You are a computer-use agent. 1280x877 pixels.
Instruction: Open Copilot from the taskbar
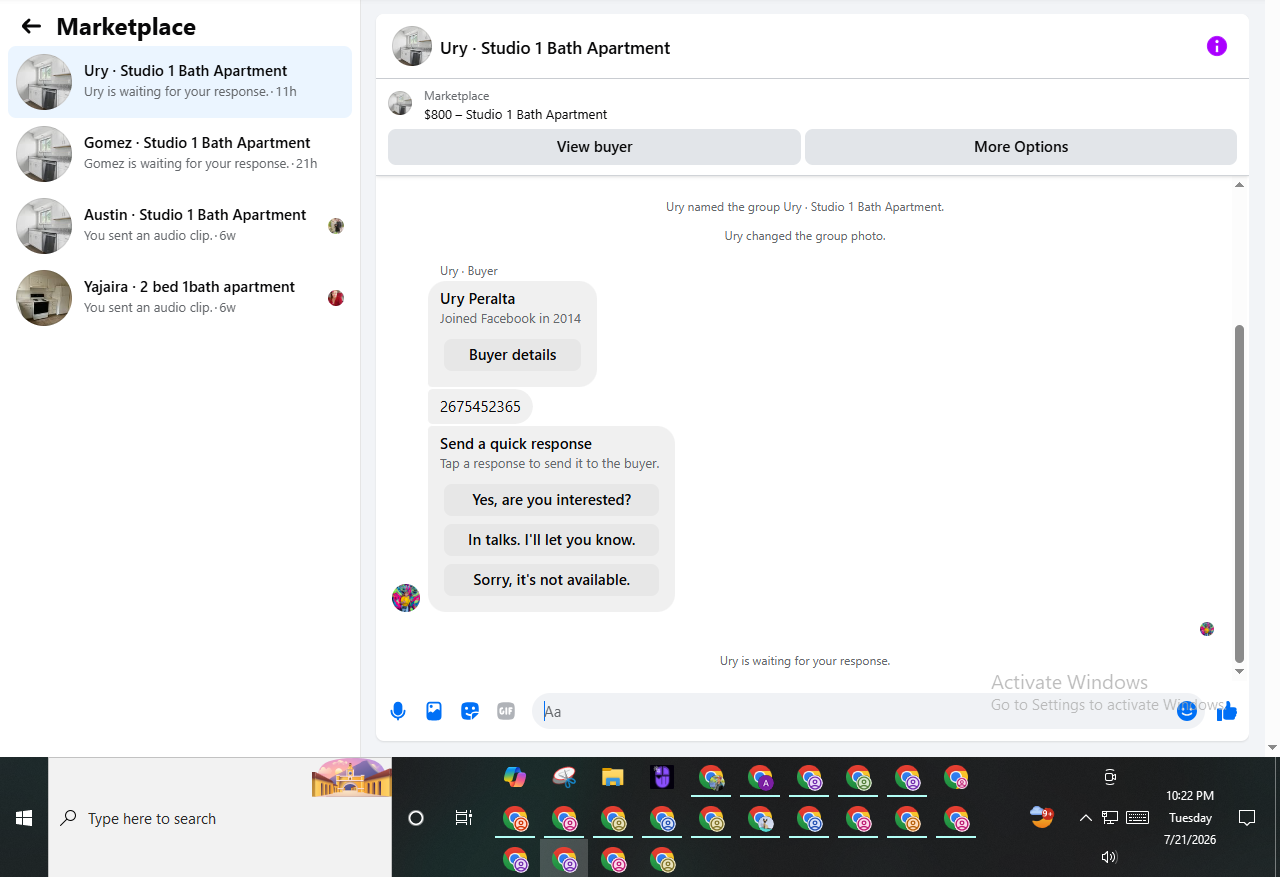[x=515, y=777]
